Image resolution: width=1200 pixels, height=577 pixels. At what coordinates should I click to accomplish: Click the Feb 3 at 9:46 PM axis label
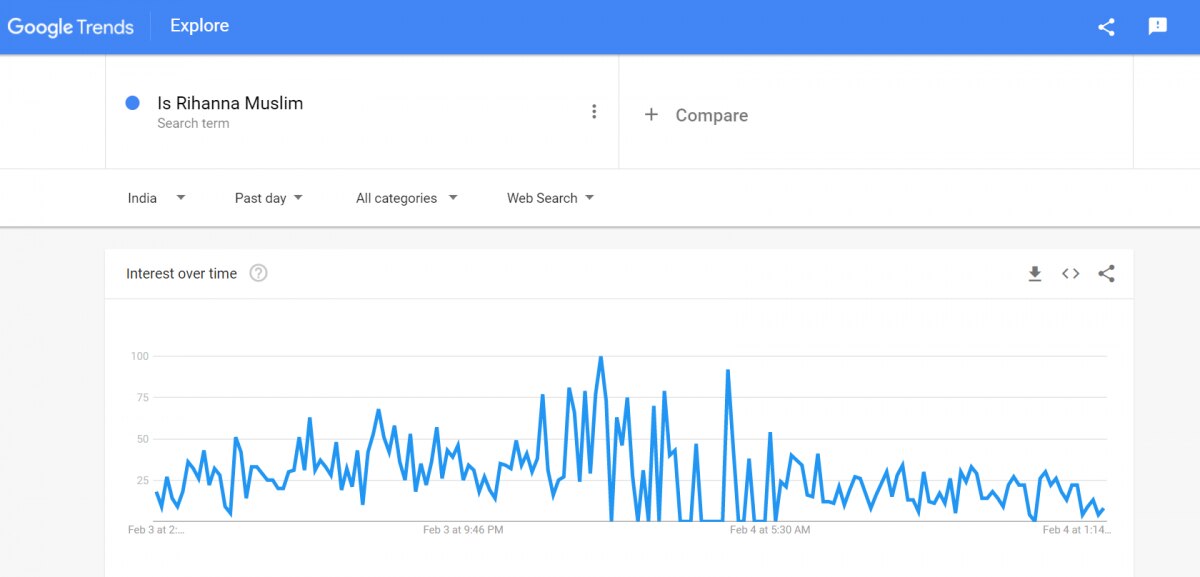pyautogui.click(x=463, y=530)
